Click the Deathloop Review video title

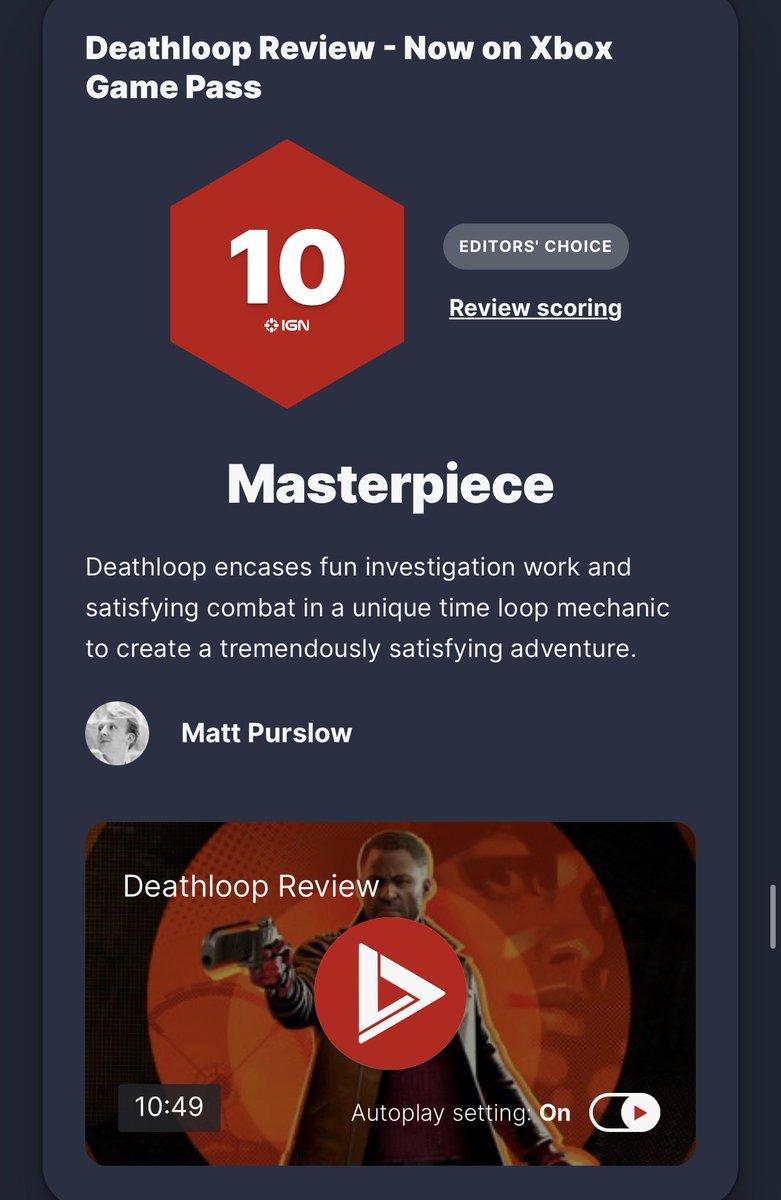tap(251, 886)
